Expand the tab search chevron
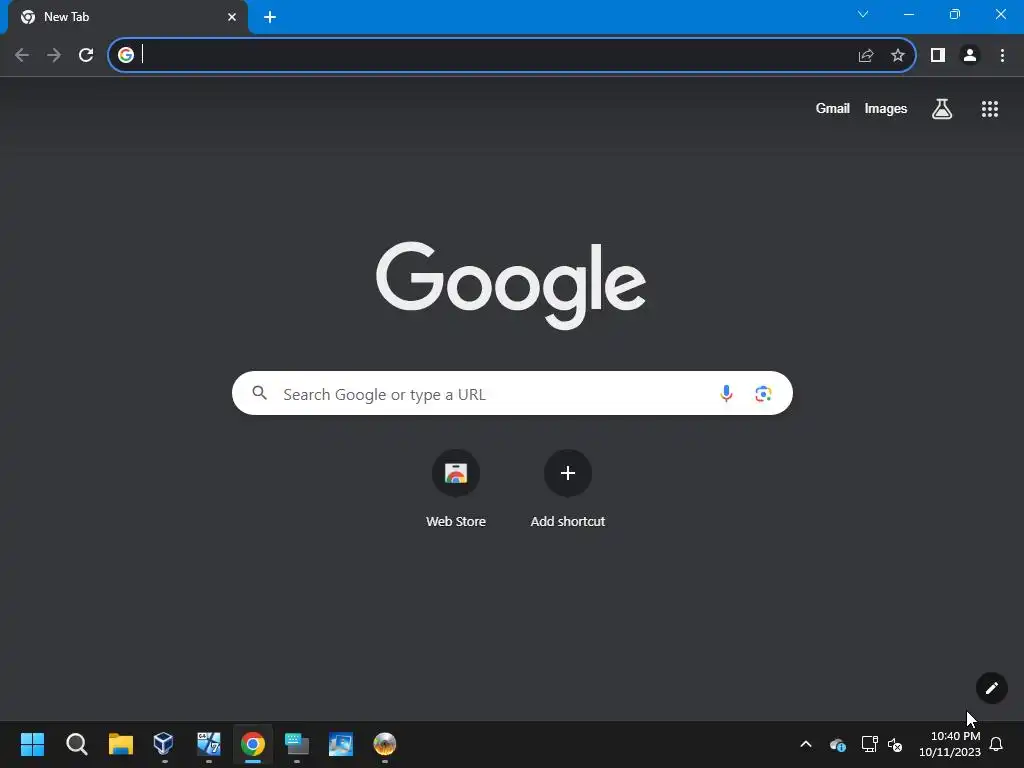Screen dimensions: 1024x768 863,14
